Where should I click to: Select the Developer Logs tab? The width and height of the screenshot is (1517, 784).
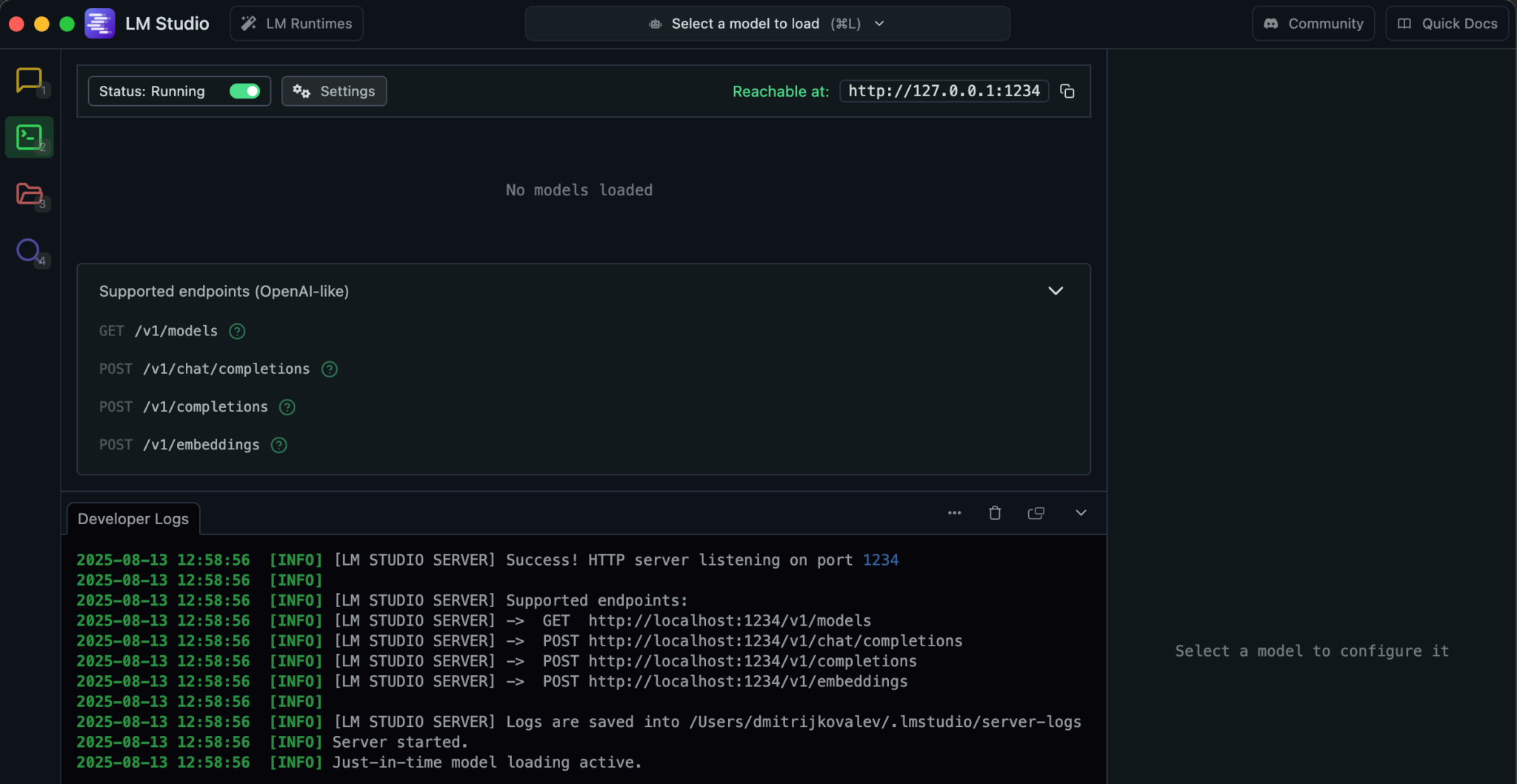(x=133, y=519)
